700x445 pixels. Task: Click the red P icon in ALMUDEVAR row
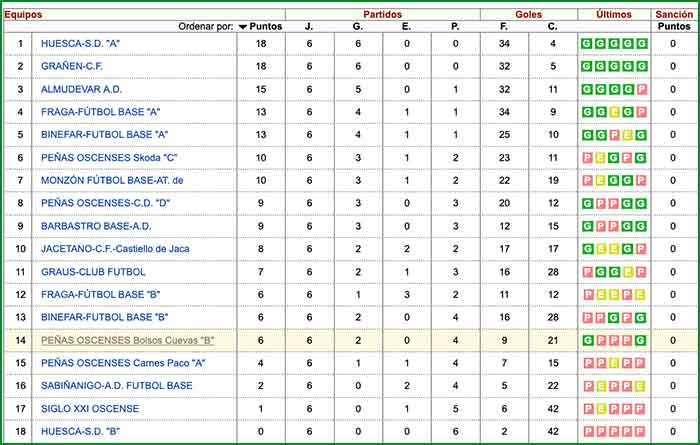point(641,89)
